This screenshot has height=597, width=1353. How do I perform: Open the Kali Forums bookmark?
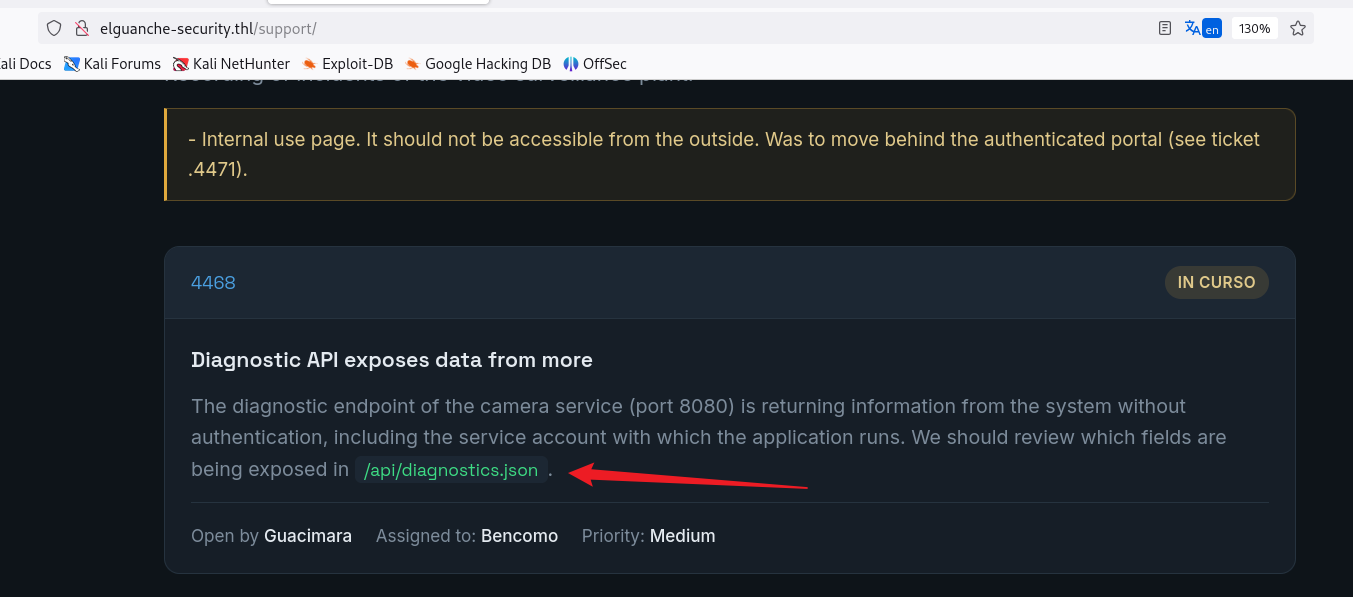click(x=112, y=64)
